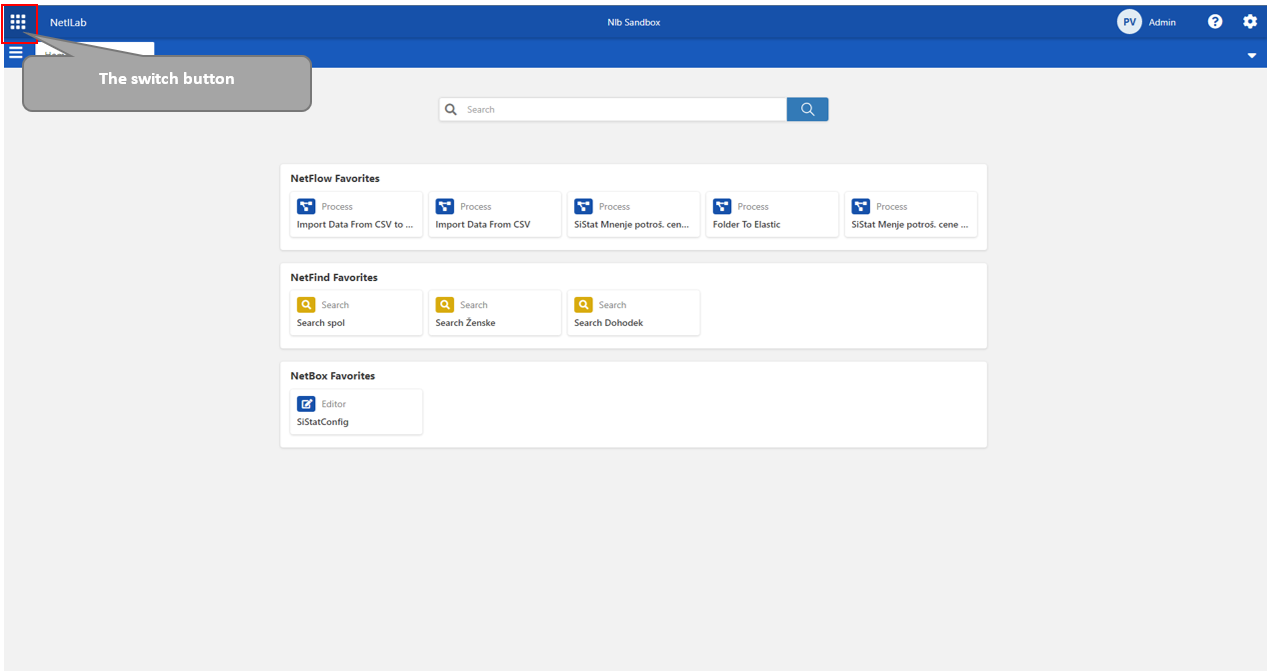The width and height of the screenshot is (1277, 671).
Task: Click the PV user avatar
Action: pos(1129,22)
